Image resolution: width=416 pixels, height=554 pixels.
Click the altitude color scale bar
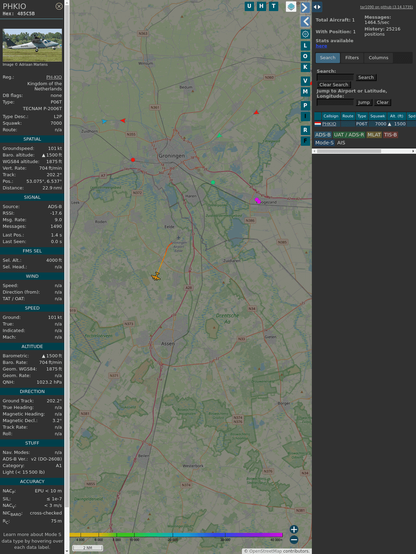176,535
